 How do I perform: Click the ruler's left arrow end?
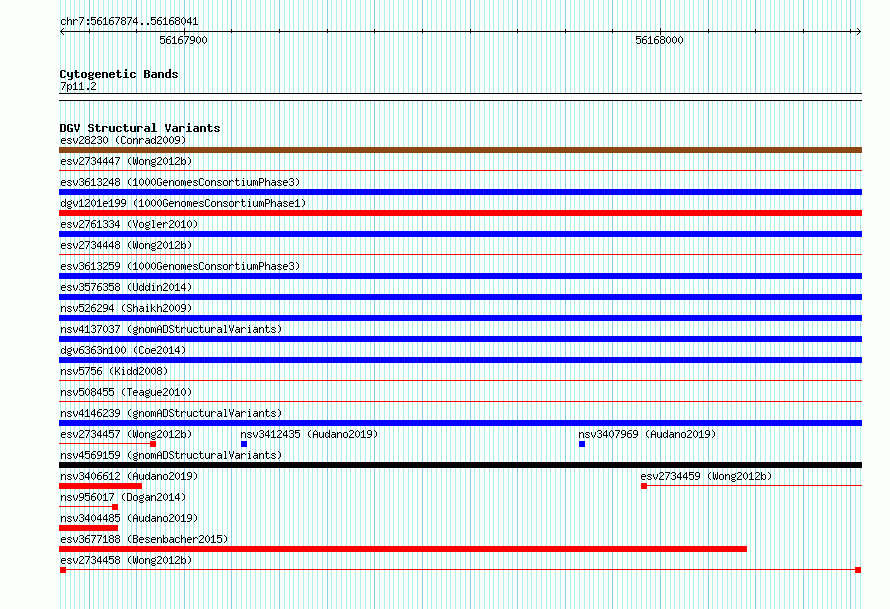coord(62,32)
